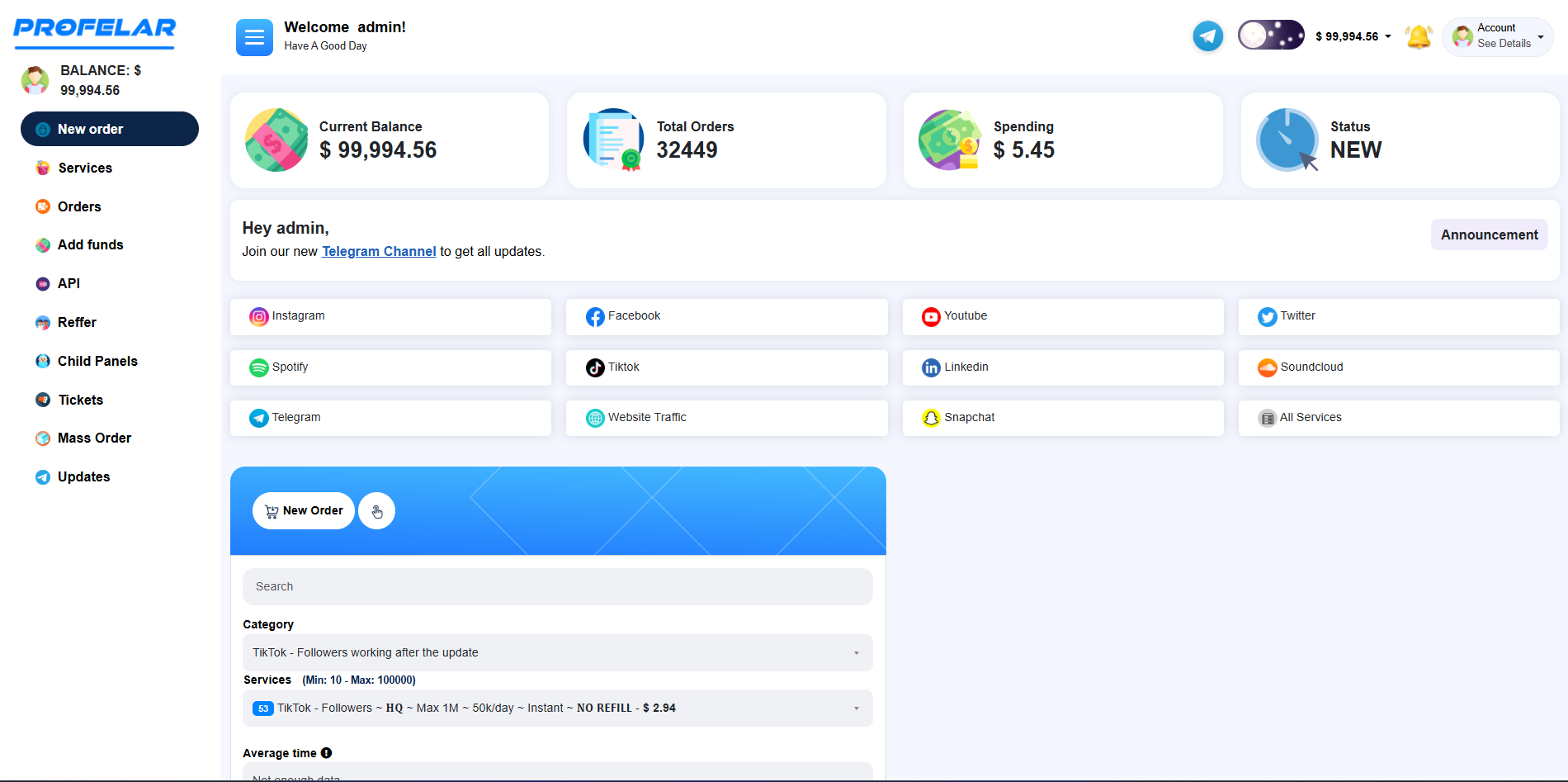Open the Category dropdown
The image size is (1568, 782).
(558, 652)
